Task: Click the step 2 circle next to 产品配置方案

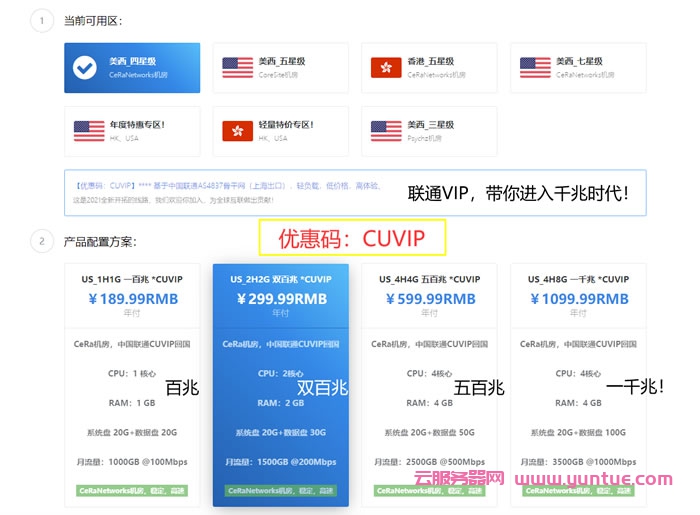Action: 41,241
